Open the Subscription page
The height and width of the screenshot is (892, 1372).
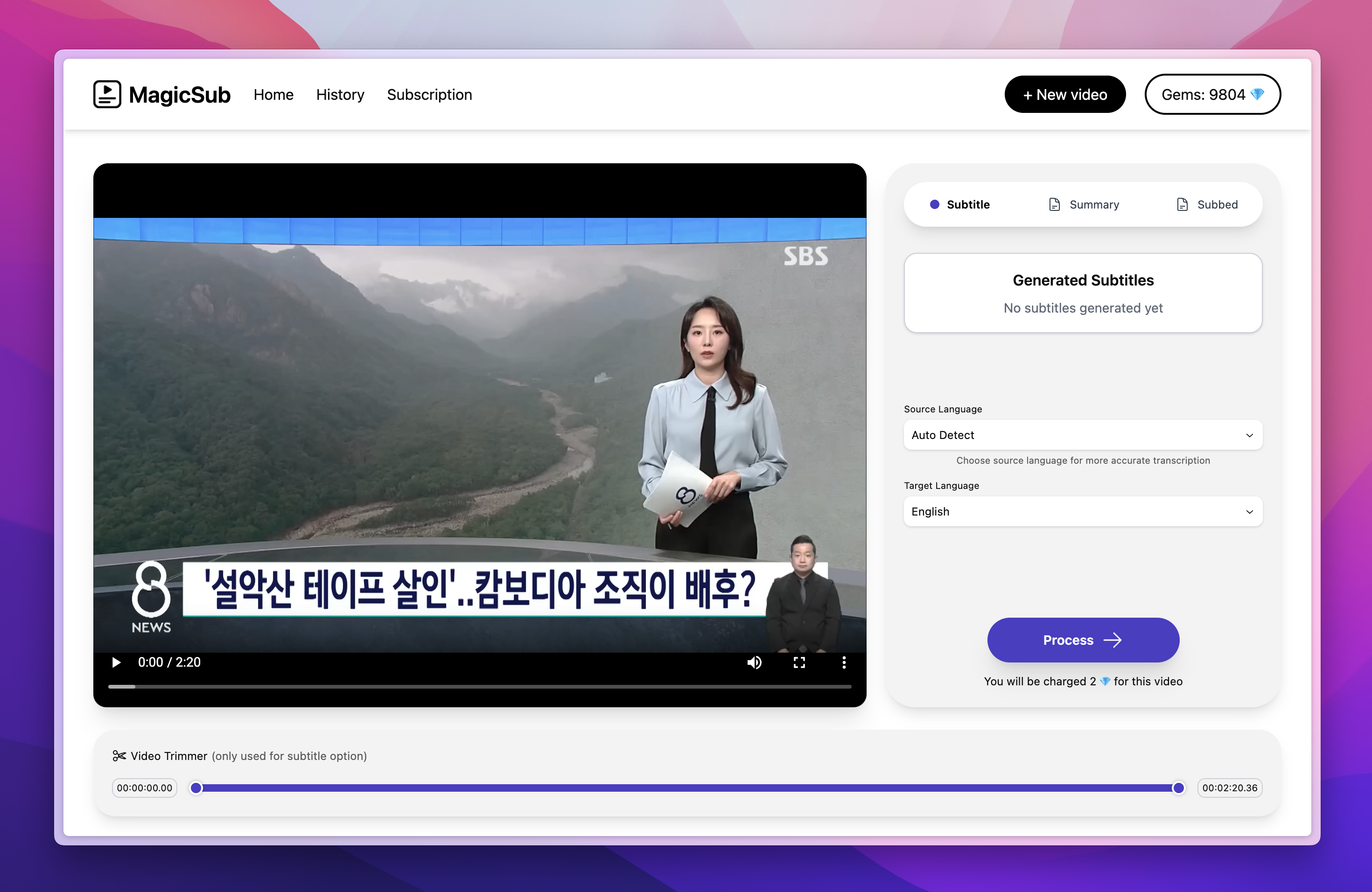pyautogui.click(x=429, y=94)
